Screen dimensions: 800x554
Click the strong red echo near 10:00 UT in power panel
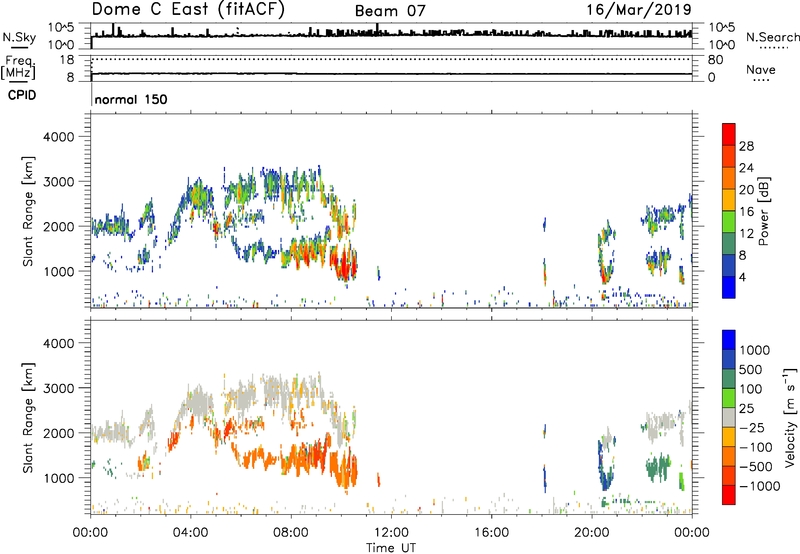[x=346, y=265]
